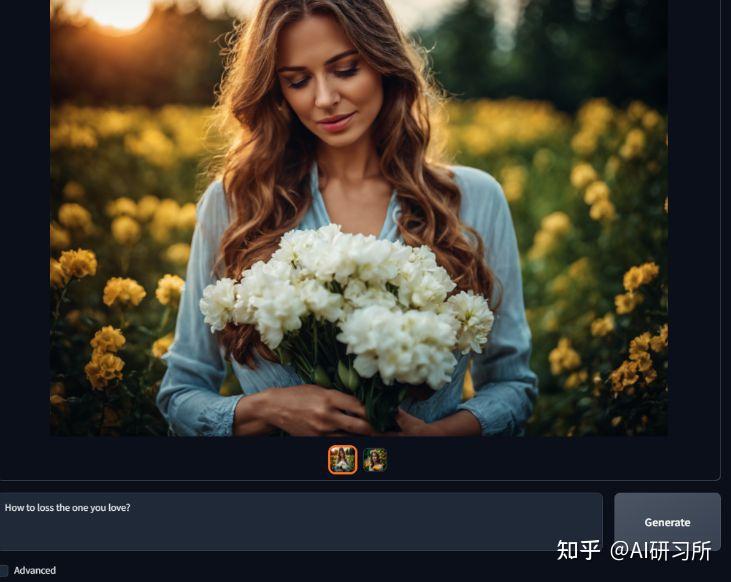Select the first gallery thumbnail with orange border
The height and width of the screenshot is (582, 731).
pos(343,459)
